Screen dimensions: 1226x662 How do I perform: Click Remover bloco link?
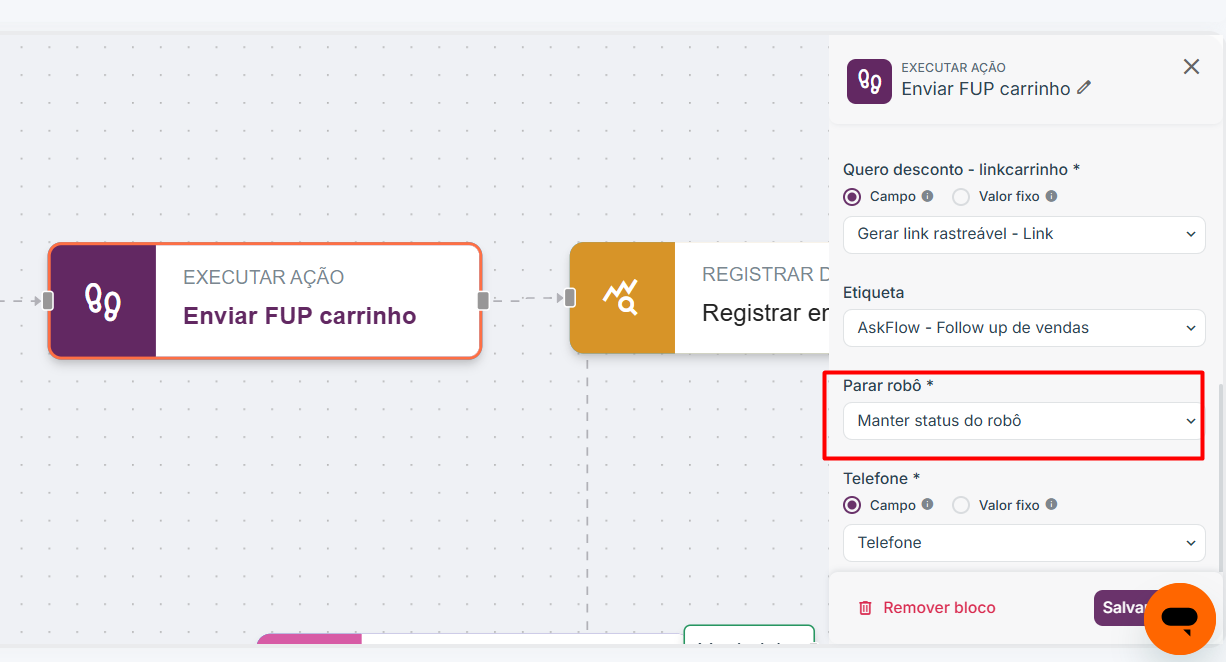[x=939, y=608]
